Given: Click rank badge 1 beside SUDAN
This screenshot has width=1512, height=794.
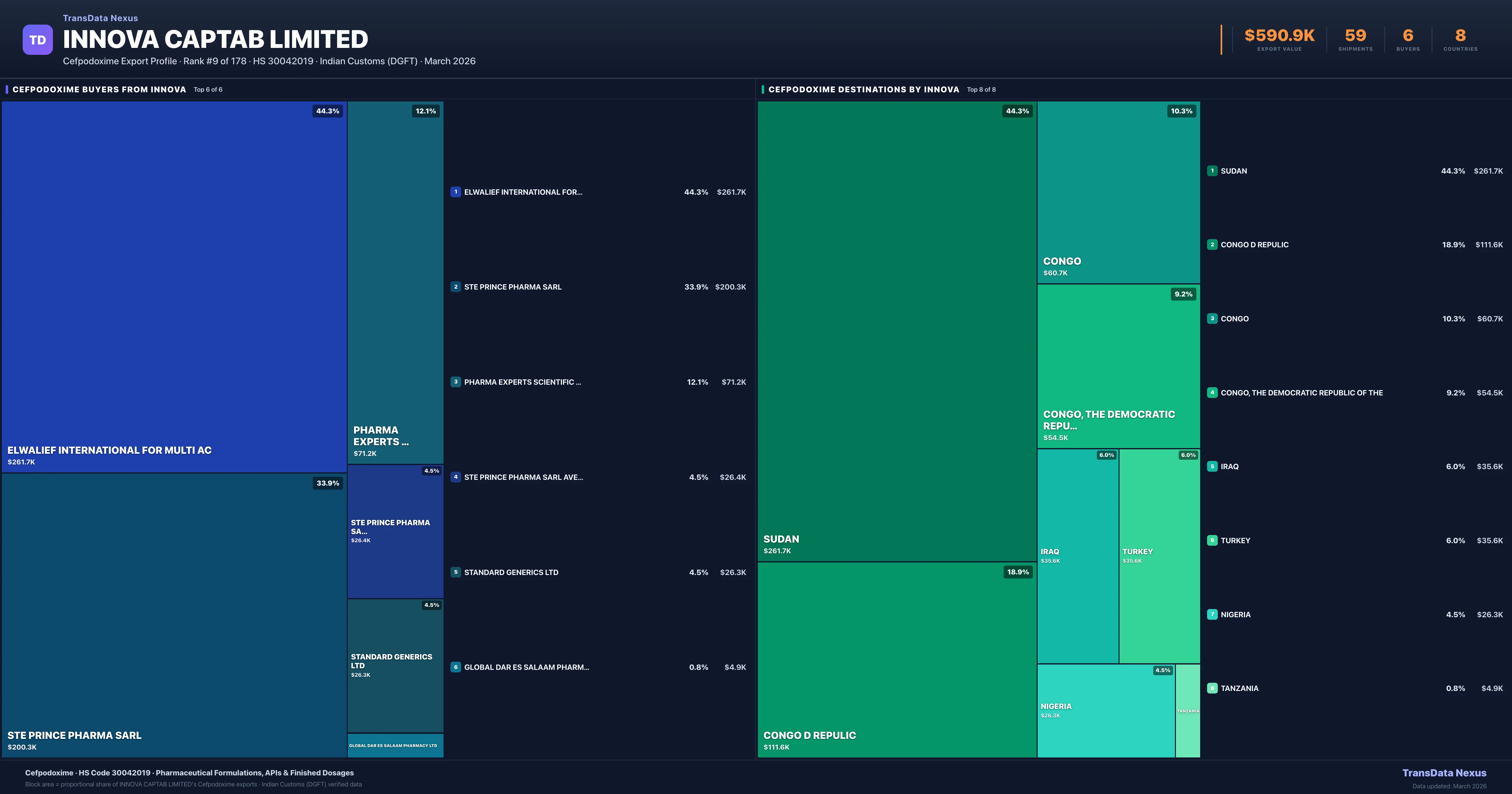Looking at the screenshot, I should point(1212,171).
